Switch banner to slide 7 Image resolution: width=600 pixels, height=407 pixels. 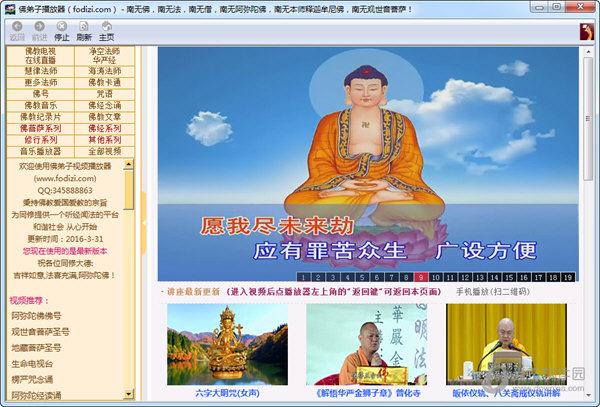391,277
